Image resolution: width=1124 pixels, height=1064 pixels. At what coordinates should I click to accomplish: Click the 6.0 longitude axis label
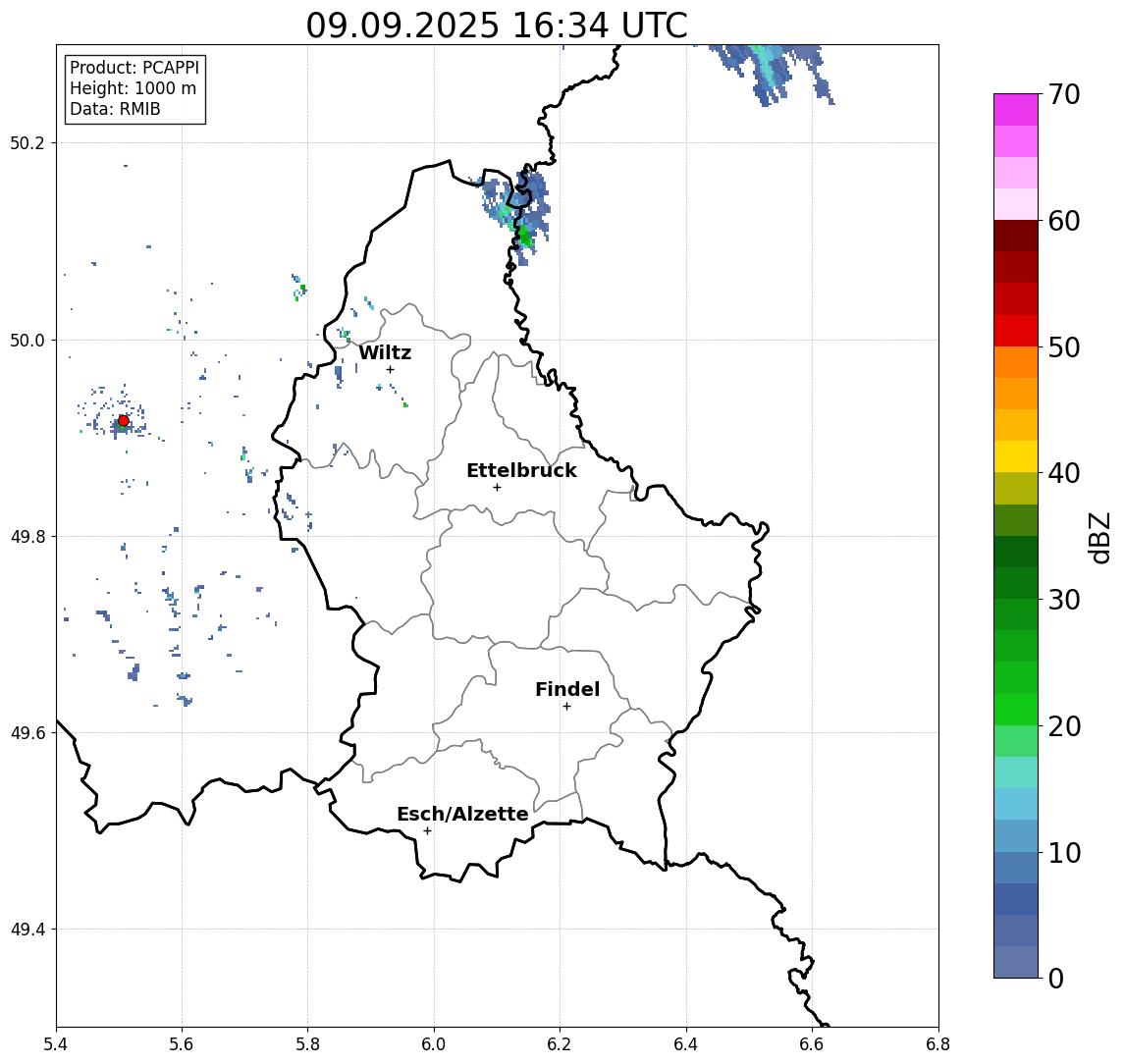coord(434,1044)
